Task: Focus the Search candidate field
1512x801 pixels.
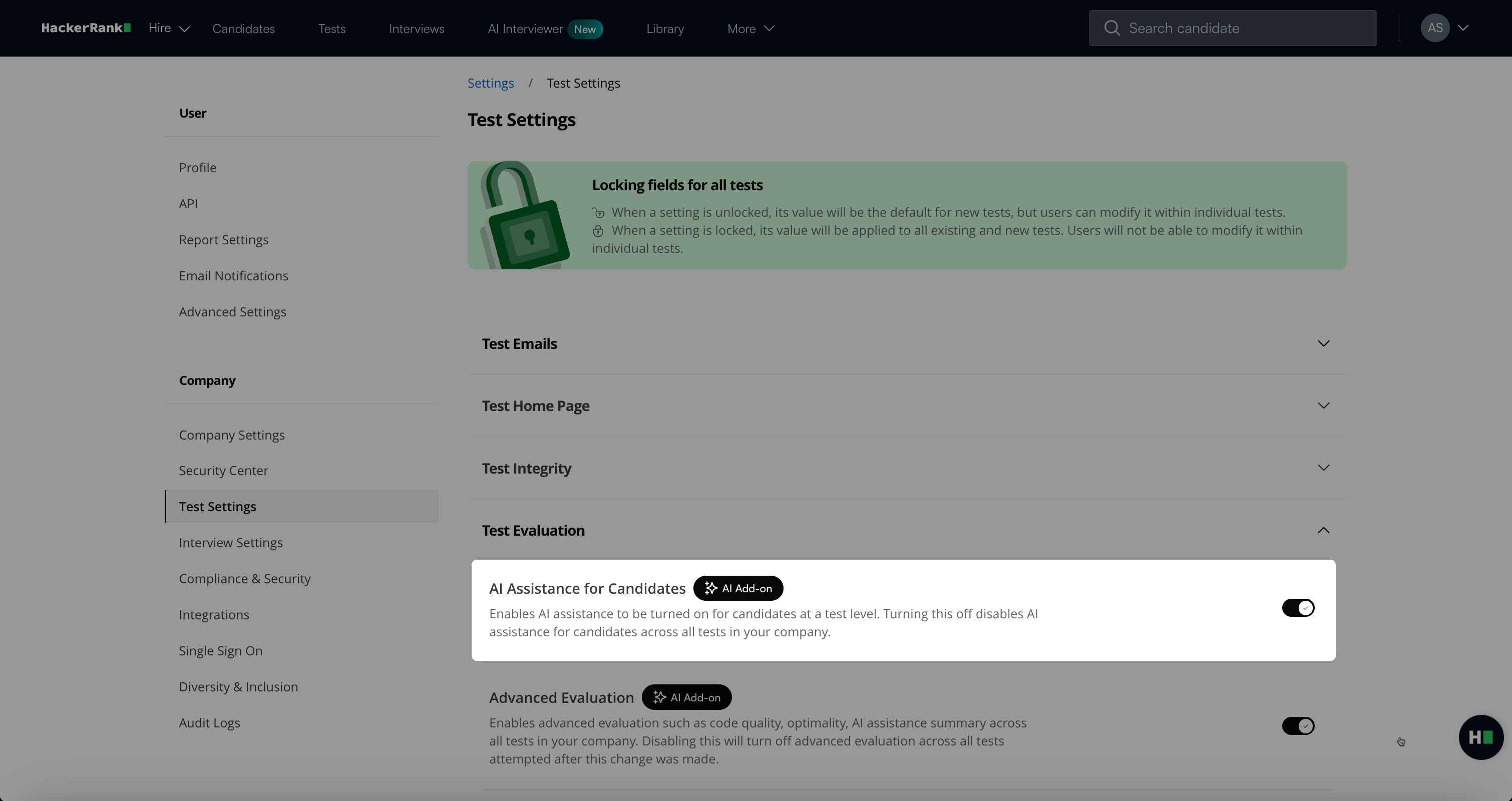Action: coord(1244,28)
